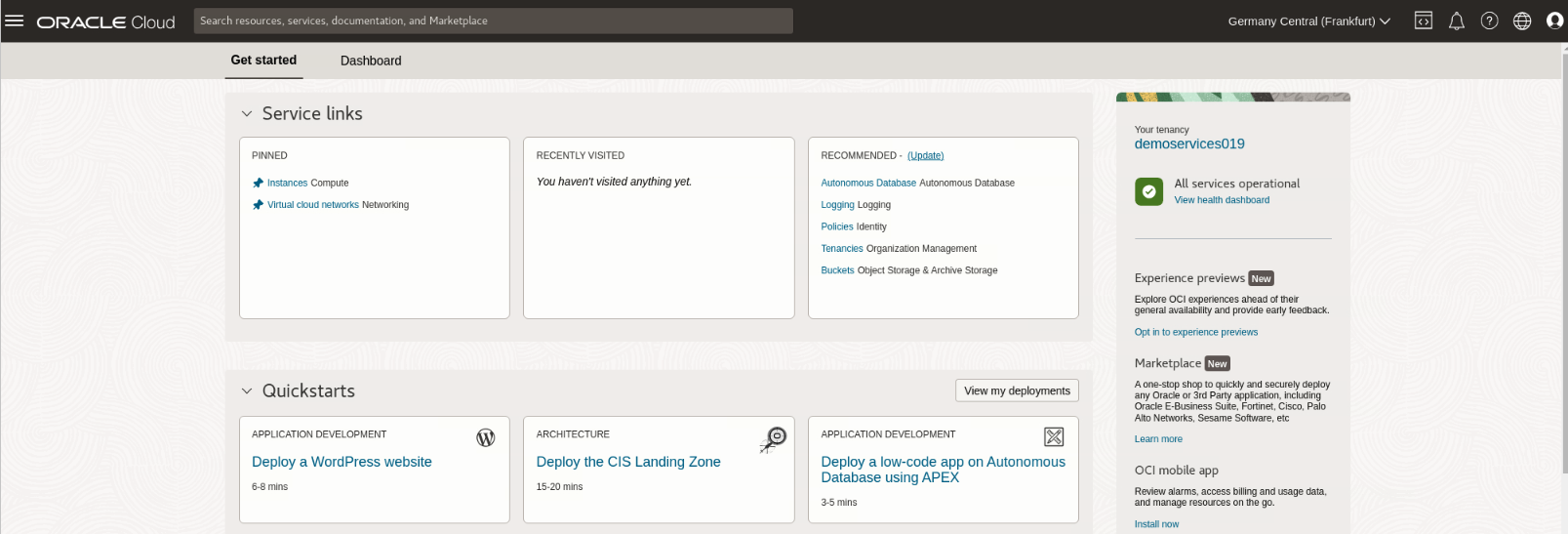Switch to the Dashboard tab
The width and height of the screenshot is (1568, 534).
(371, 61)
